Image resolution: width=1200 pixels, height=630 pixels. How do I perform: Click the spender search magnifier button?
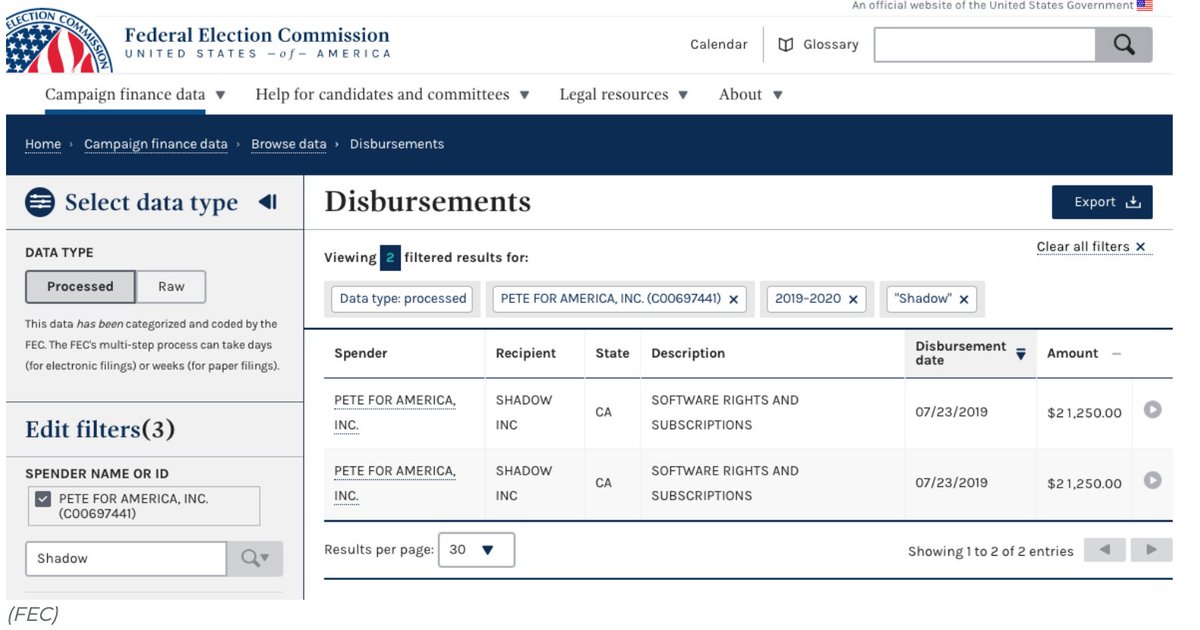click(255, 559)
